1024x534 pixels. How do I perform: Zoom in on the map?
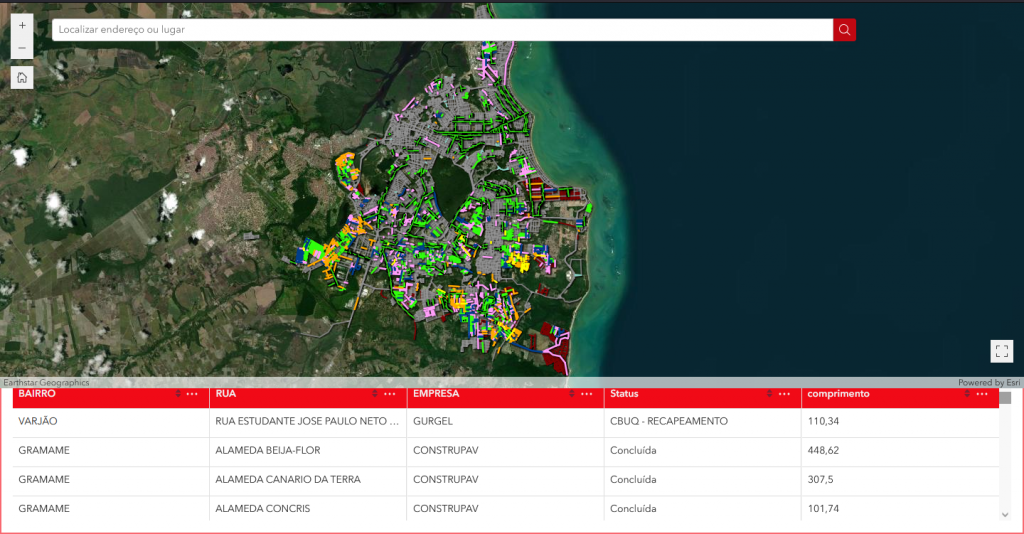point(22,25)
